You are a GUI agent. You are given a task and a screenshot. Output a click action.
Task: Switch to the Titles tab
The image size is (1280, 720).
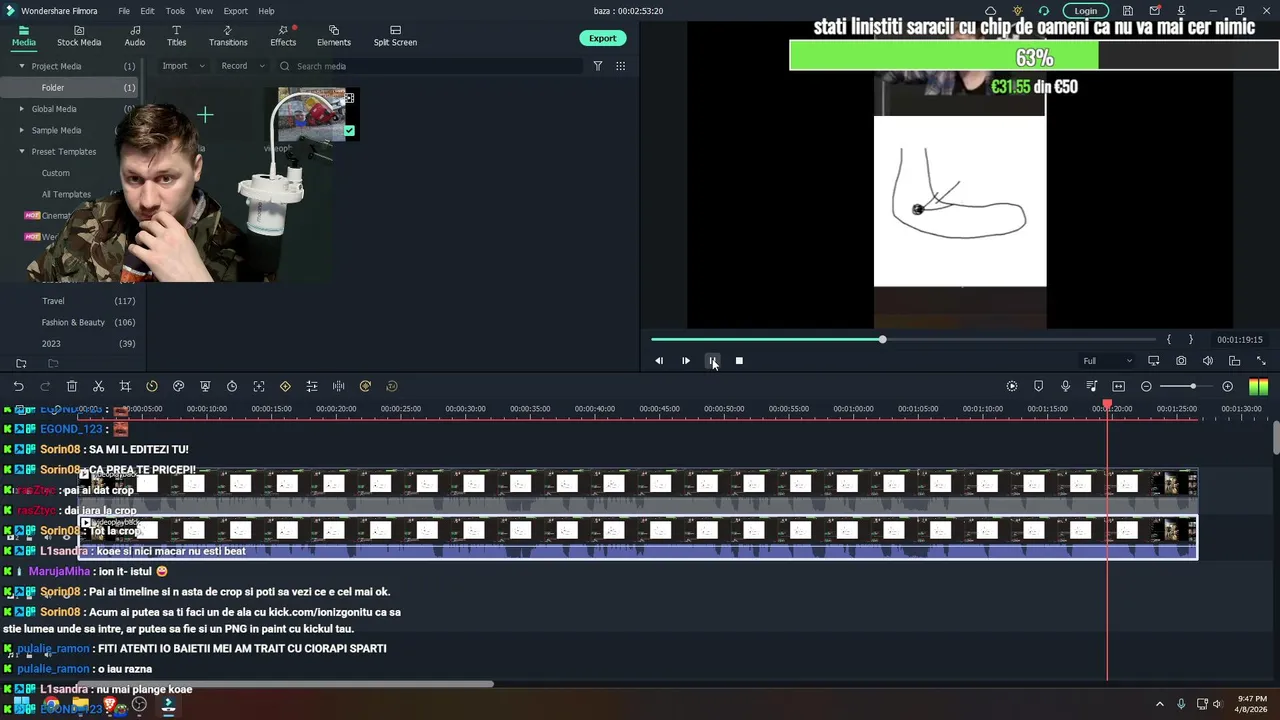click(x=176, y=36)
